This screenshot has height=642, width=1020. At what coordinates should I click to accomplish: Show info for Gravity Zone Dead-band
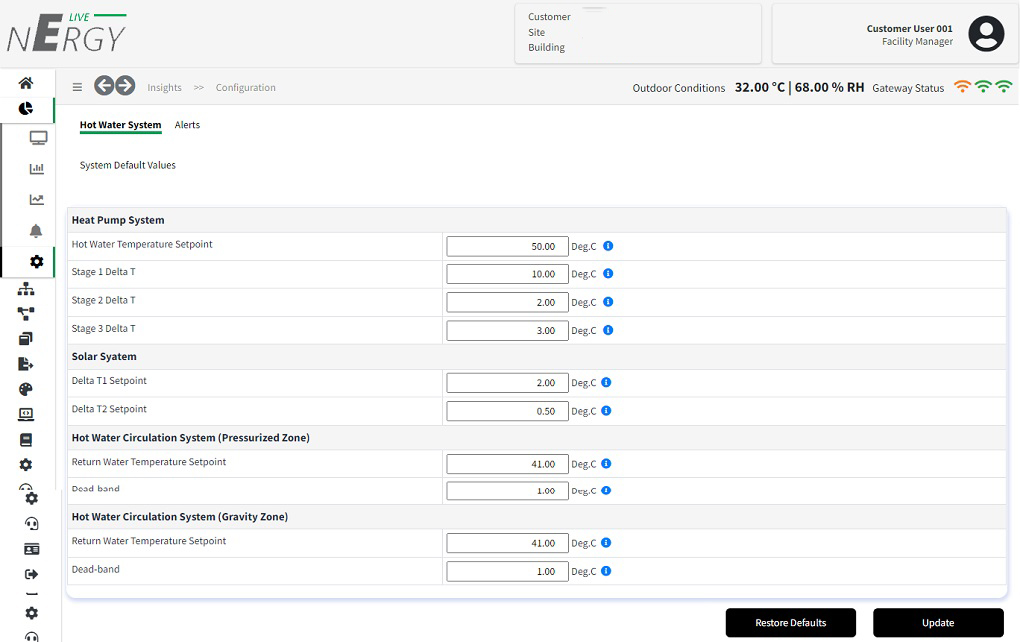point(606,571)
